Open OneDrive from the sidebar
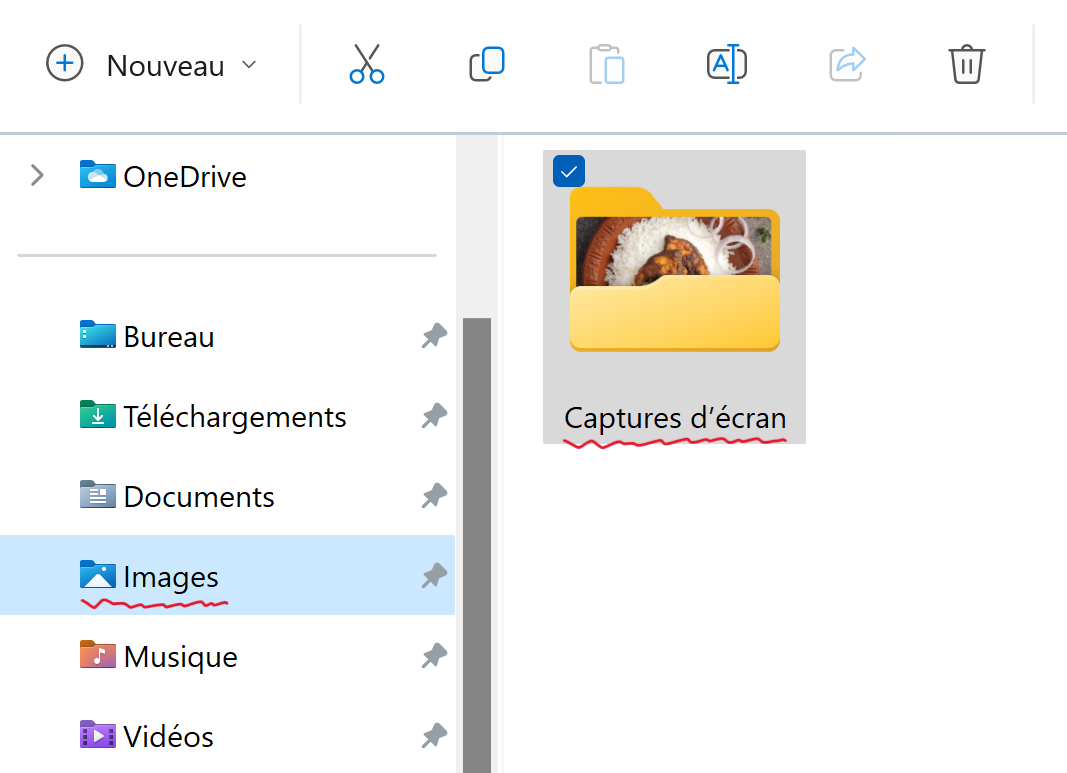The height and width of the screenshot is (773, 1067). tap(184, 176)
